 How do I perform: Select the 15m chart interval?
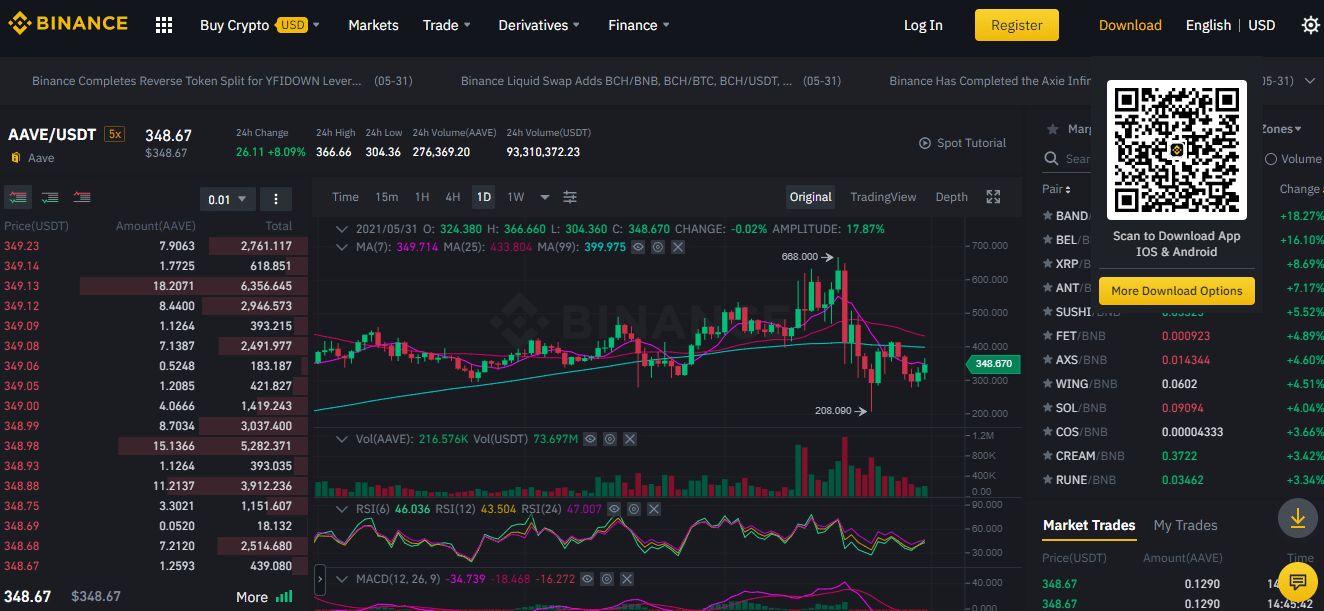coord(387,197)
